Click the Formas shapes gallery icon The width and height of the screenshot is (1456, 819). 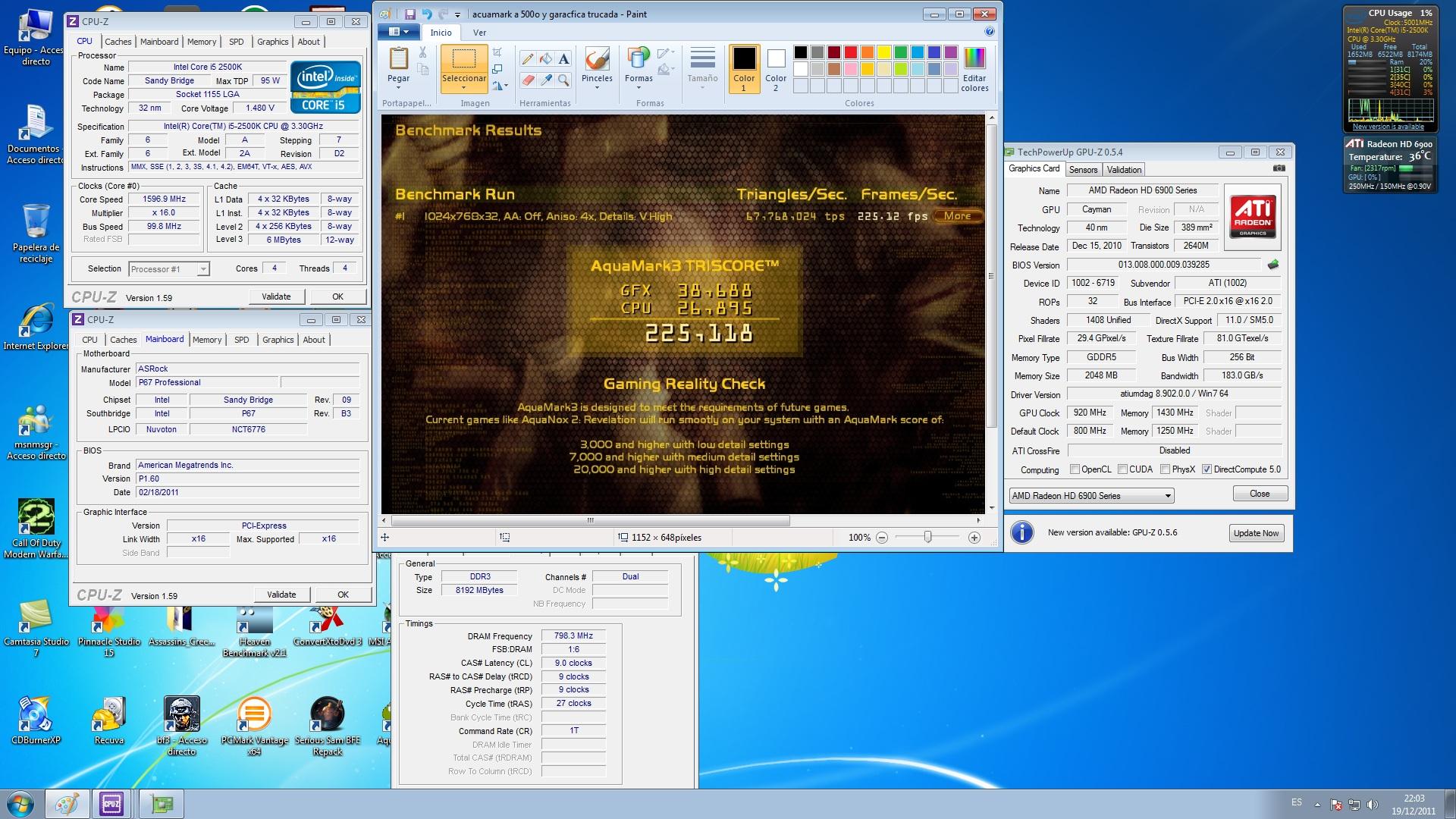[x=639, y=59]
